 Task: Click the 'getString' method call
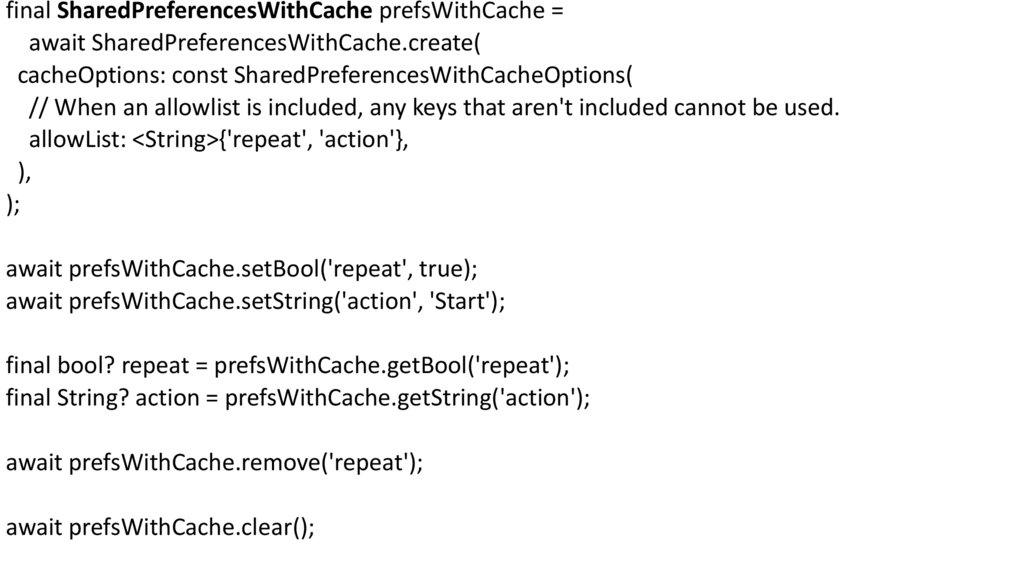pyautogui.click(x=450, y=398)
